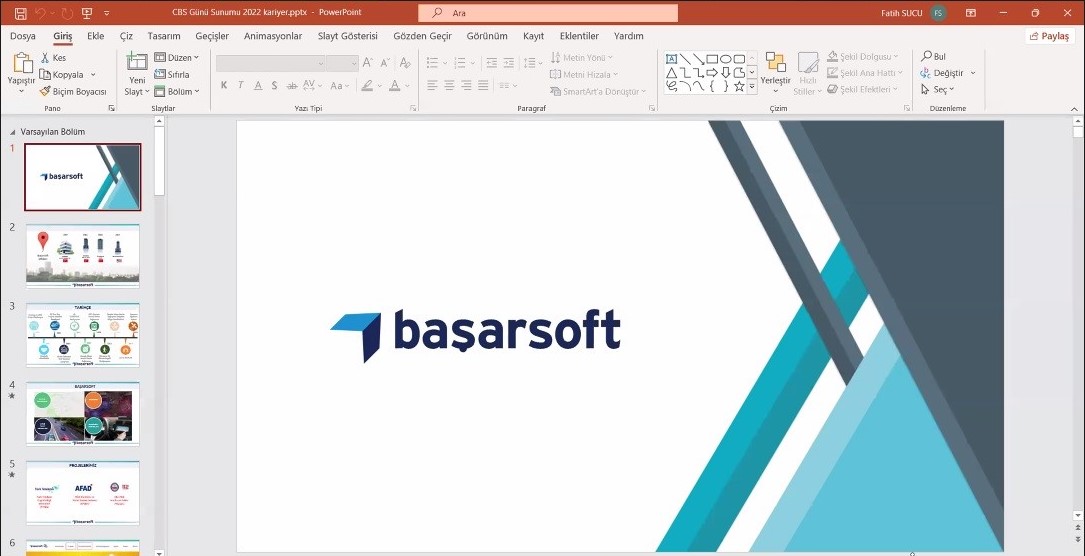Select the down arrow shape in gallery
Image resolution: width=1085 pixels, height=556 pixels.
[x=726, y=73]
